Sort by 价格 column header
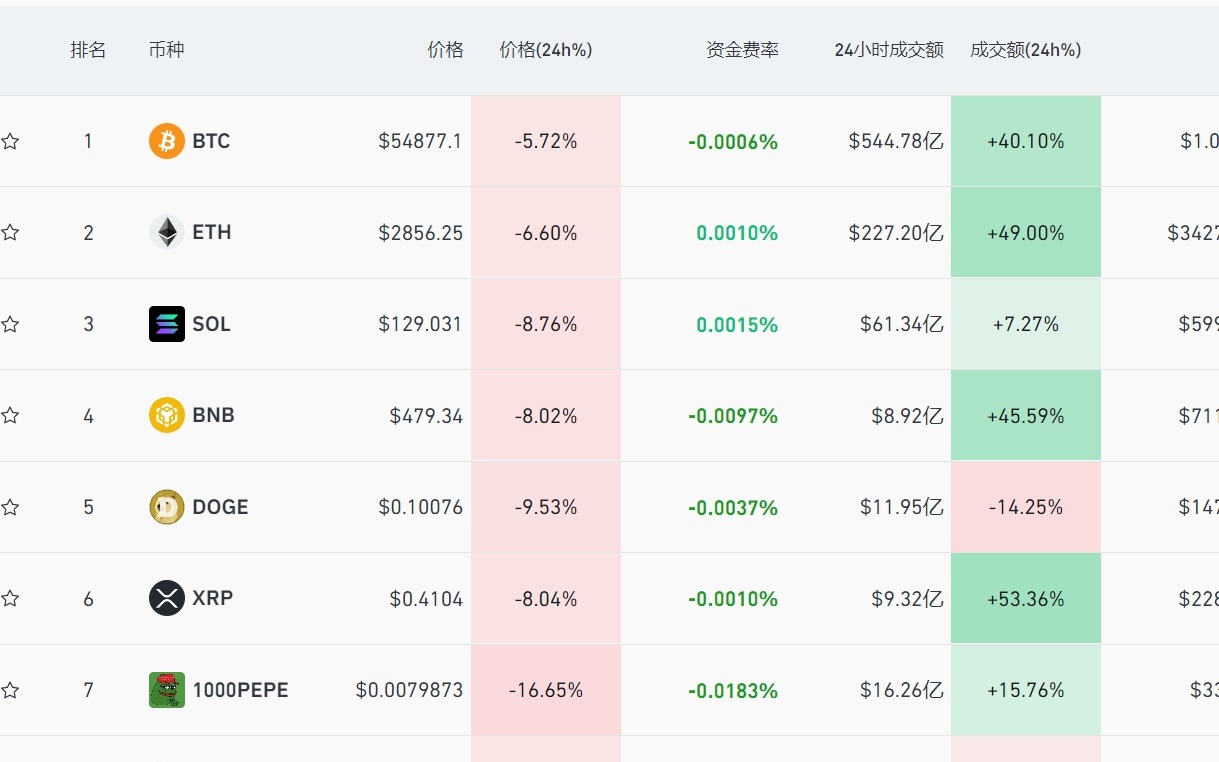The image size is (1219, 762). [445, 50]
